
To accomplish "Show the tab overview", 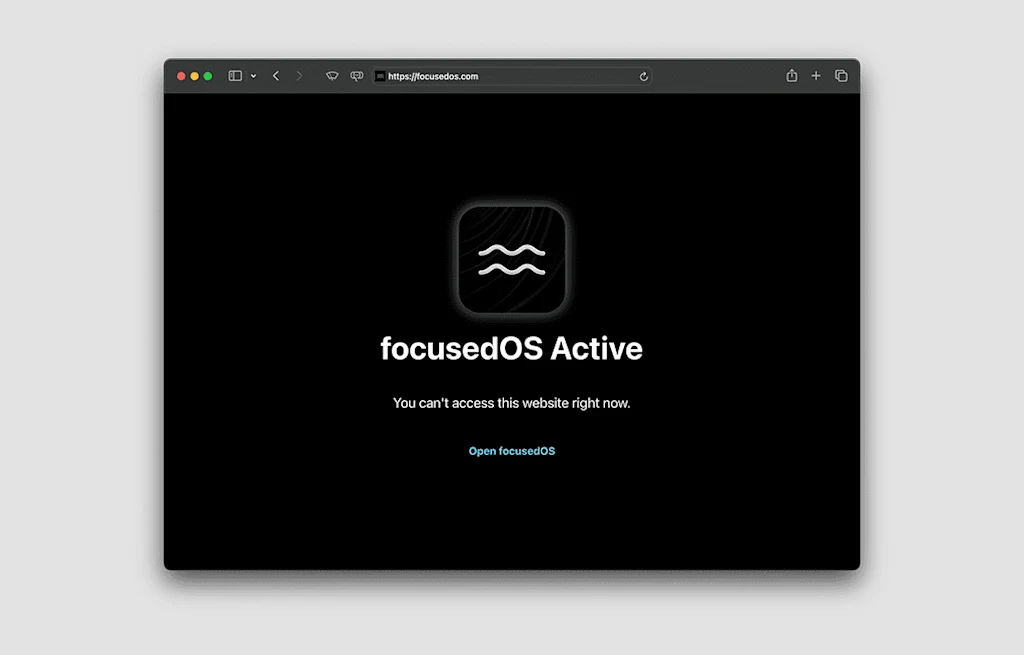I will (841, 76).
